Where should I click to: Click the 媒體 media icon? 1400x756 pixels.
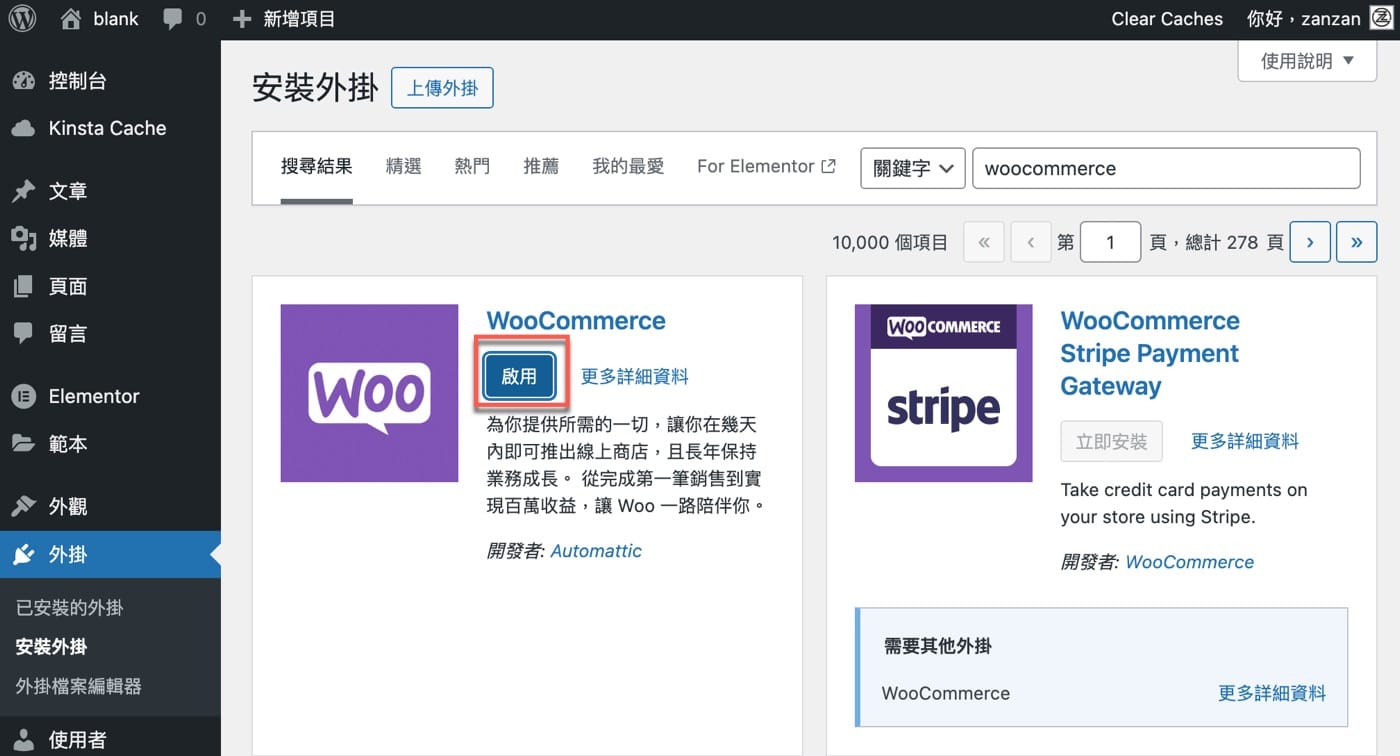[x=23, y=238]
